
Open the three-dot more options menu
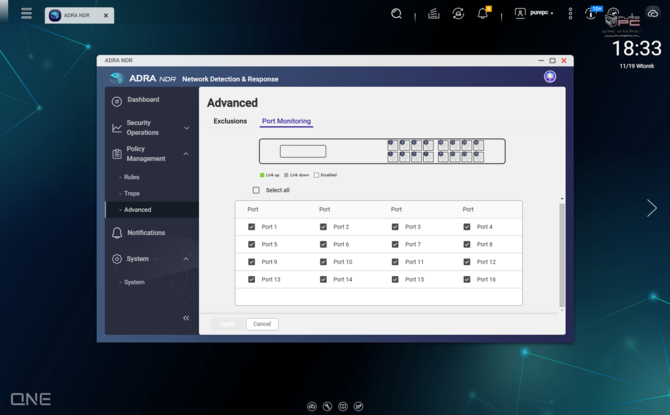pyautogui.click(x=570, y=14)
